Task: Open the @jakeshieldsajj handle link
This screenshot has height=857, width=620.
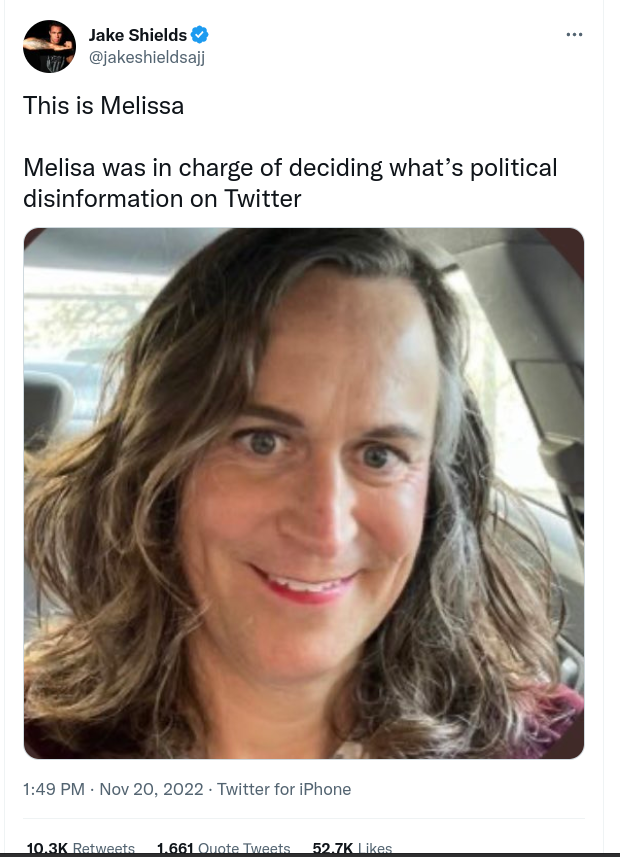Action: pyautogui.click(x=147, y=57)
